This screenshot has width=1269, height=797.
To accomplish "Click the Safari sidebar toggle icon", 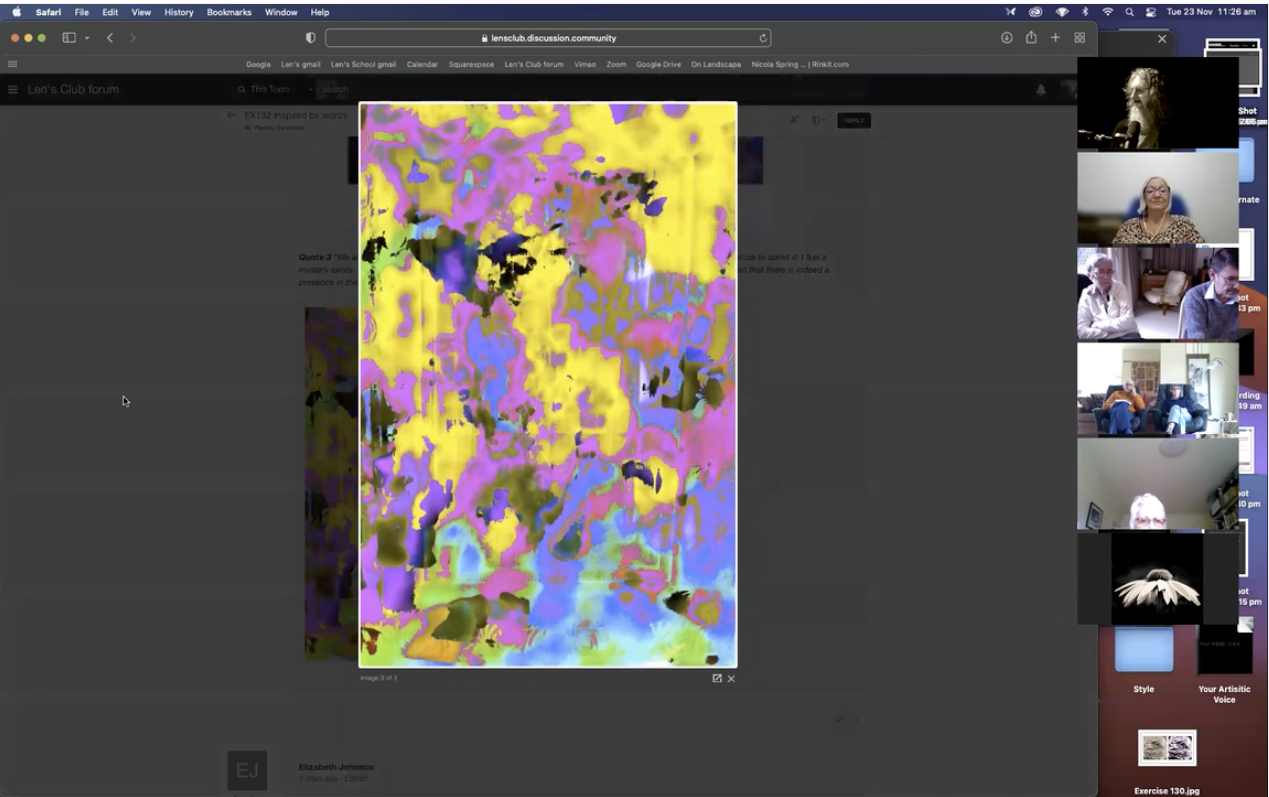I will tap(69, 38).
